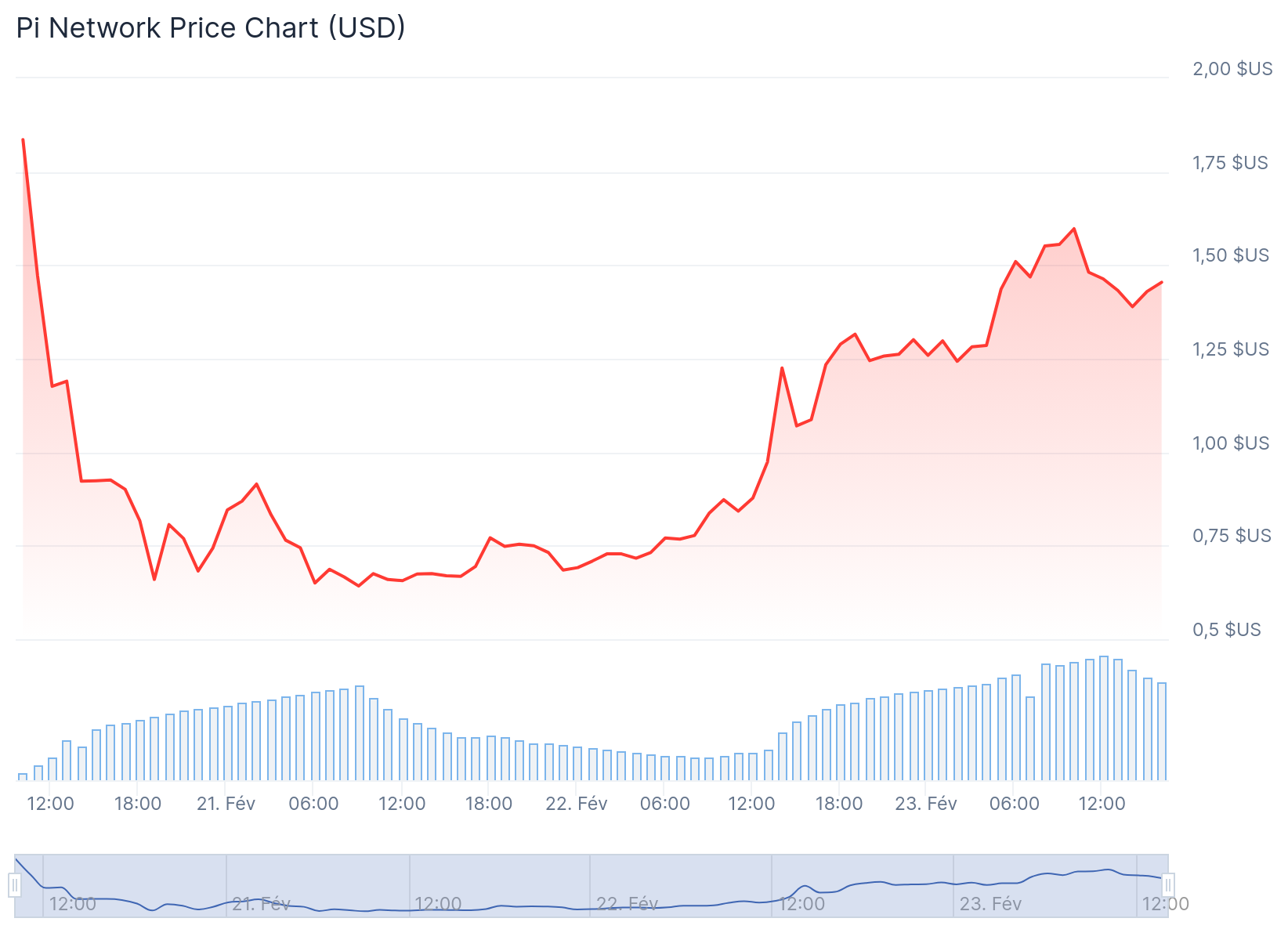
Task: Click the price line's starting point at far left
Action: pos(23,139)
